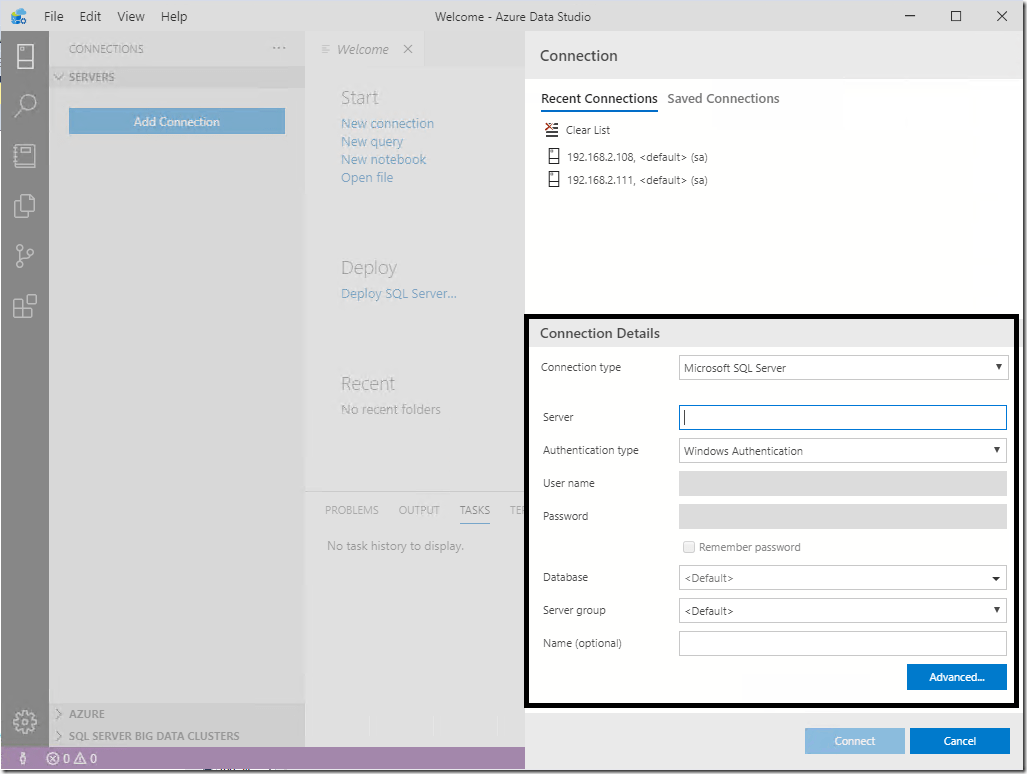
Task: Open the Authentication type dropdown
Action: [x=843, y=451]
